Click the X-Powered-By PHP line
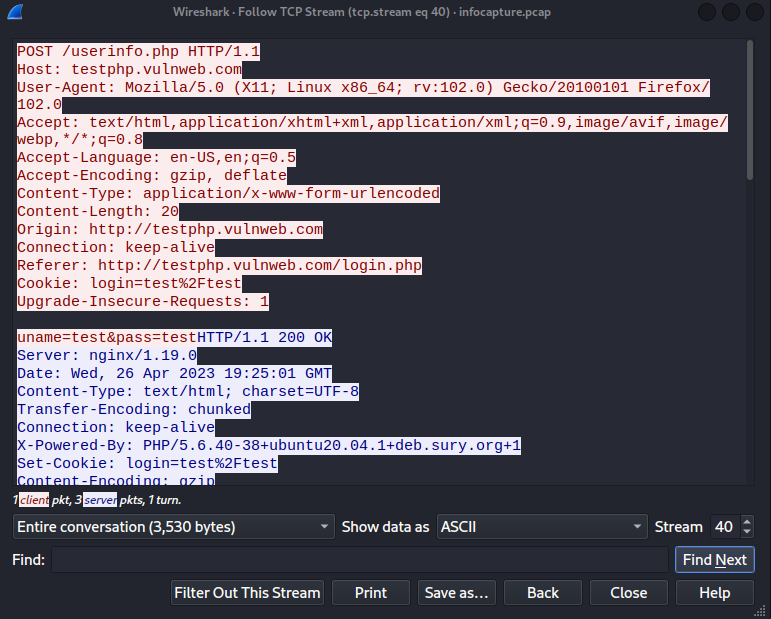The width and height of the screenshot is (771, 619). 269,445
